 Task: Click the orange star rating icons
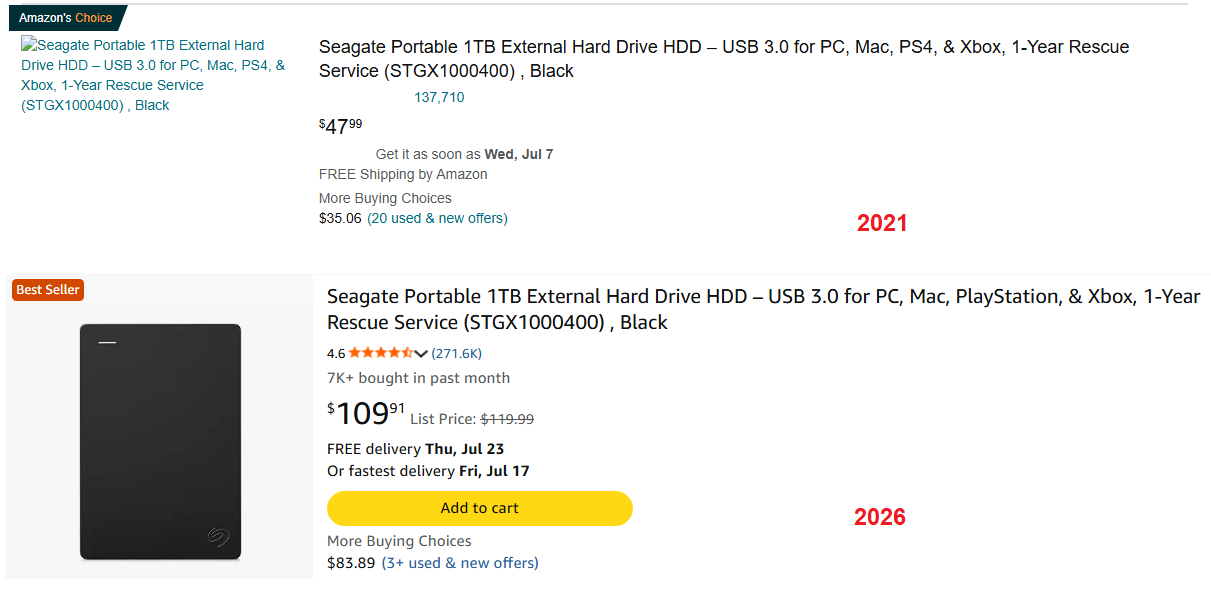point(380,353)
